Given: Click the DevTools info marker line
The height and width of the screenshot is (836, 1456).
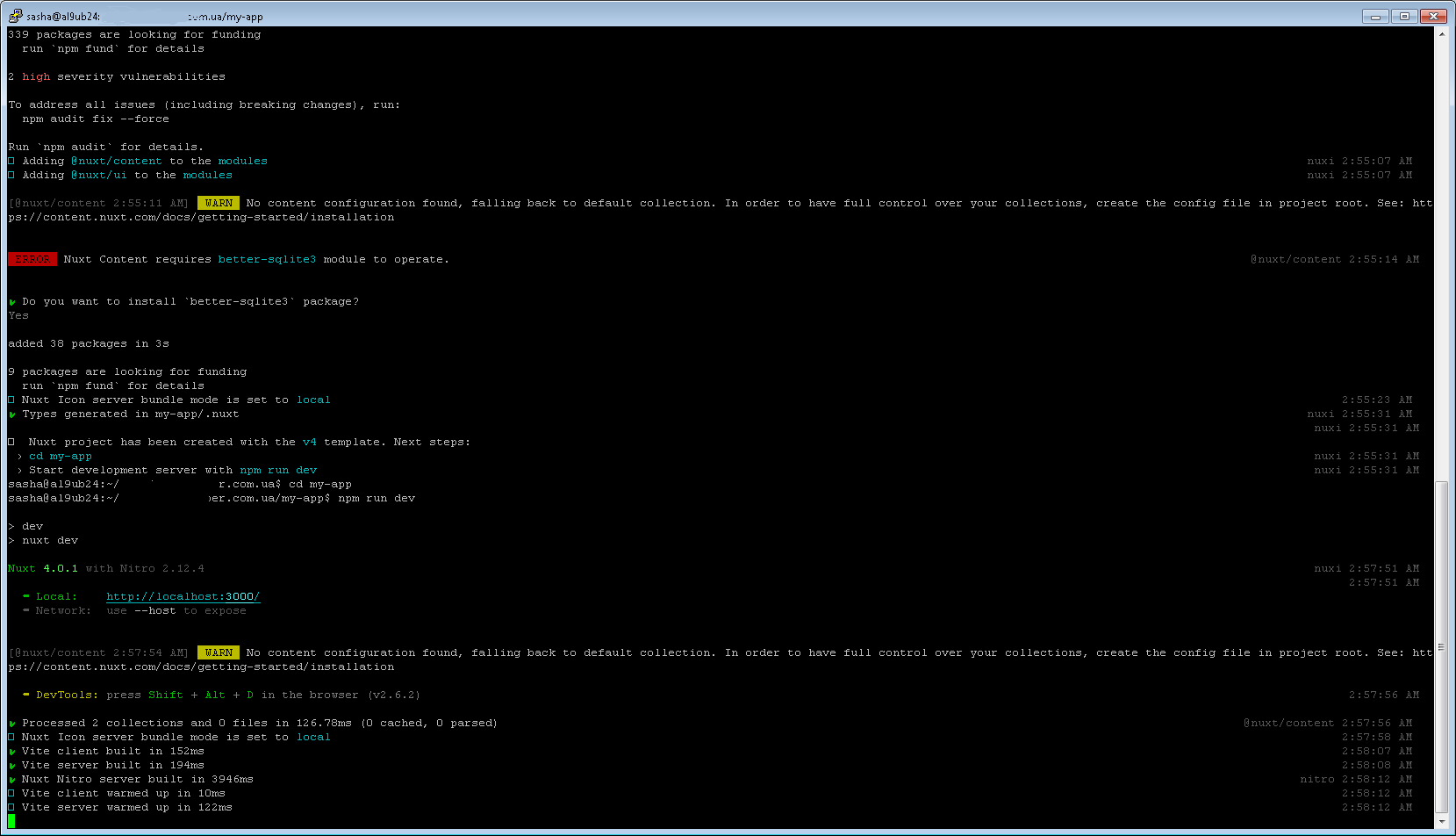Looking at the screenshot, I should point(26,695).
